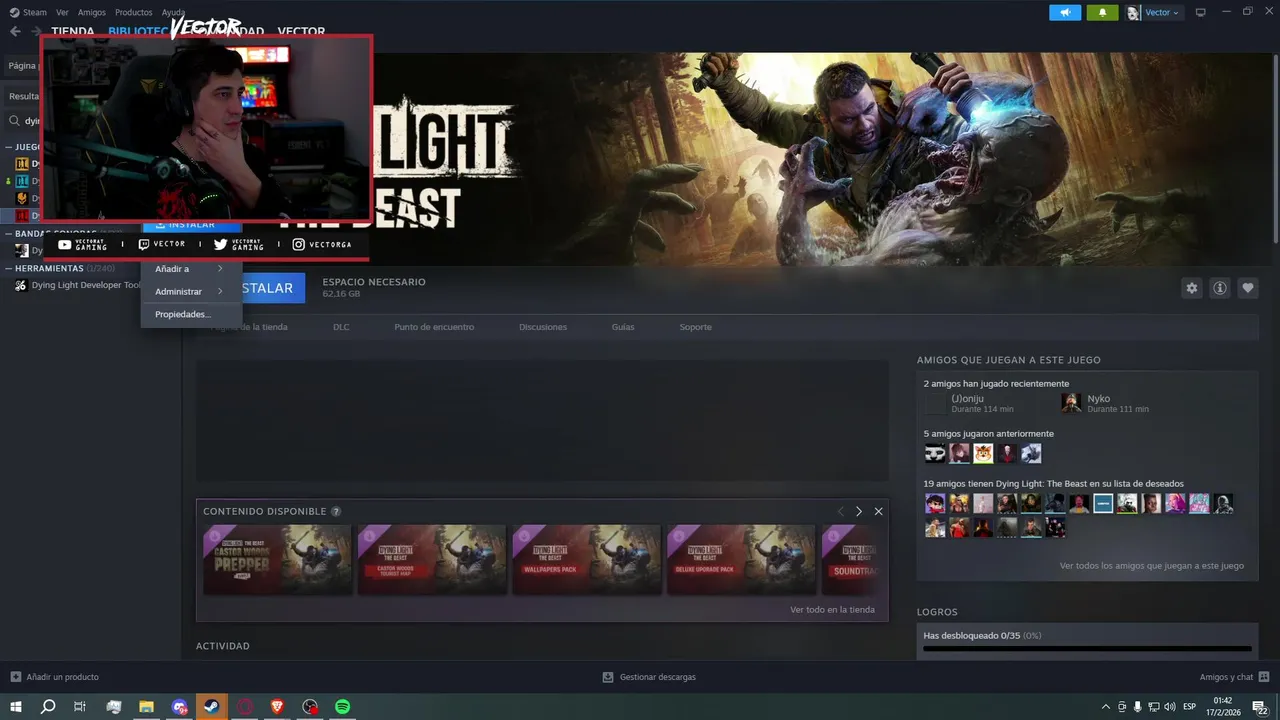
Task: Show hidden system tray icons
Action: coord(1106,706)
